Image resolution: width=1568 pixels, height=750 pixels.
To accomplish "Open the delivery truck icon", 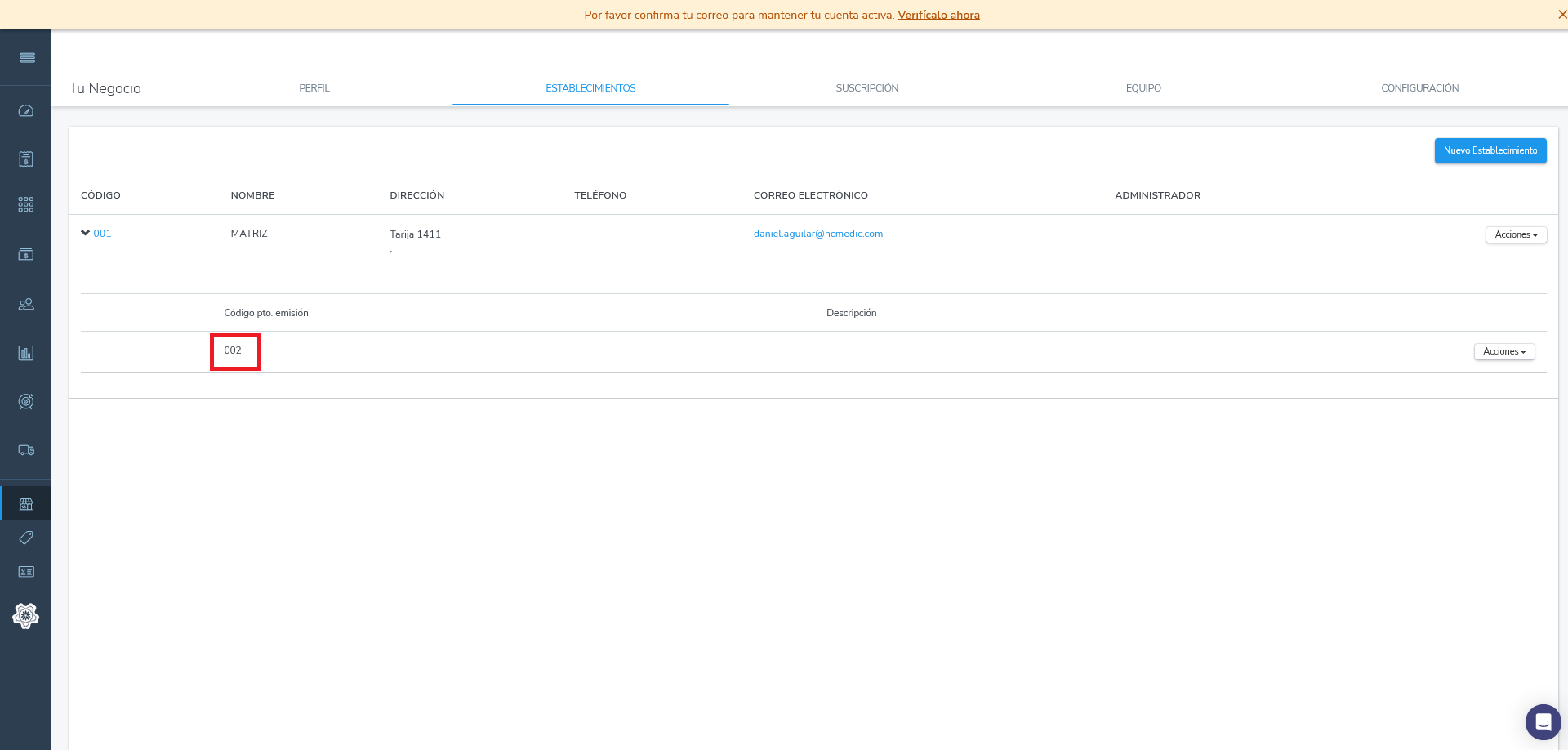I will point(26,450).
